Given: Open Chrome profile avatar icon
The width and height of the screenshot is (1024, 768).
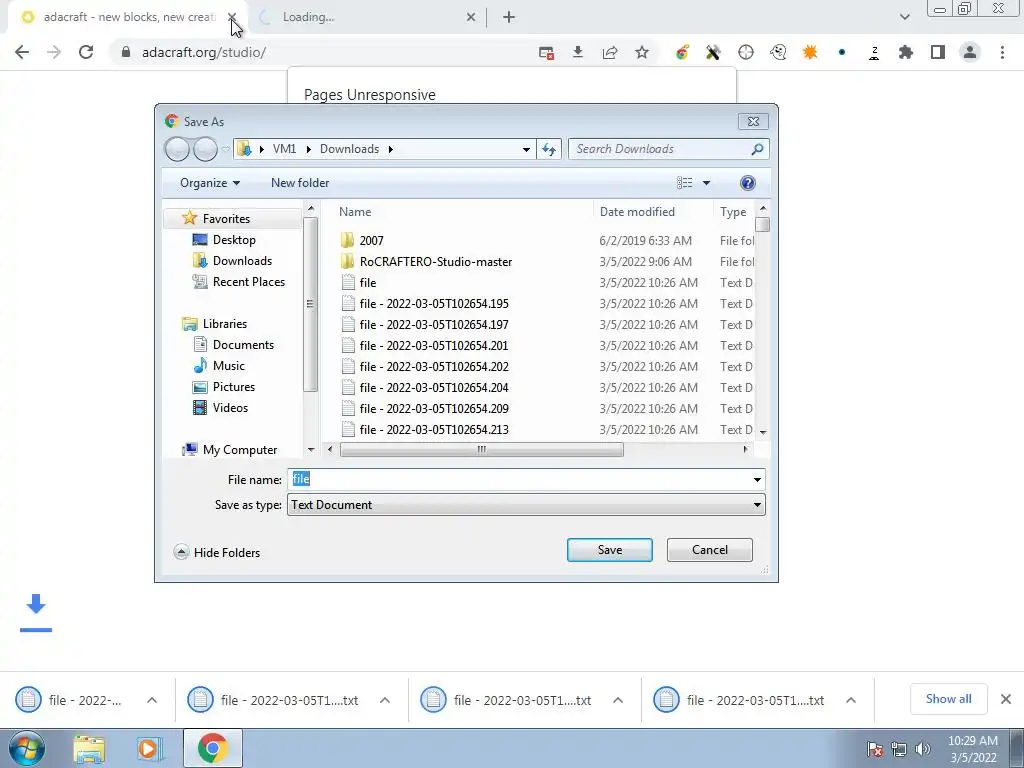Looking at the screenshot, I should pos(970,52).
